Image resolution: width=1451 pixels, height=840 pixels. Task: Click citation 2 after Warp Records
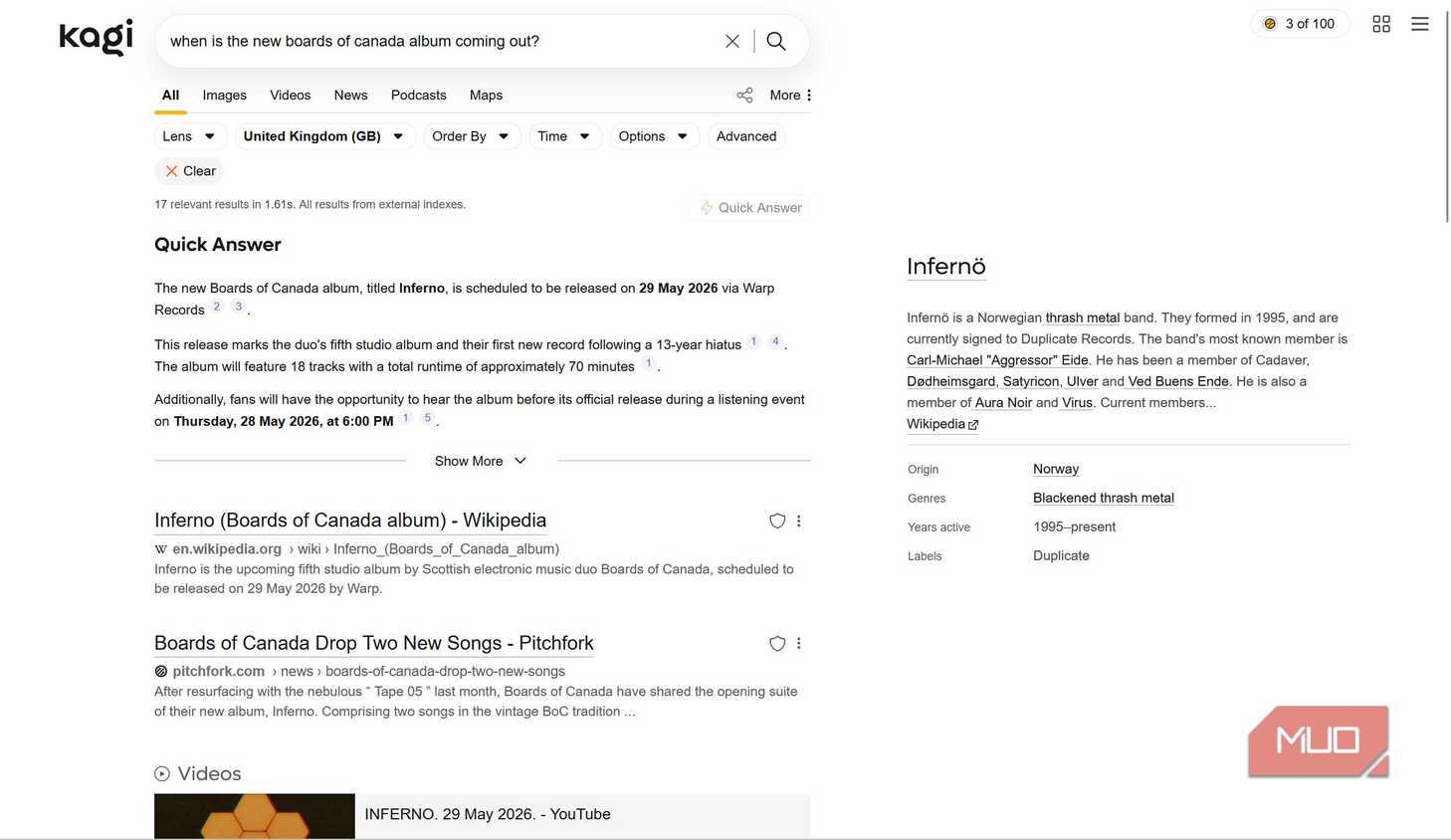[217, 307]
